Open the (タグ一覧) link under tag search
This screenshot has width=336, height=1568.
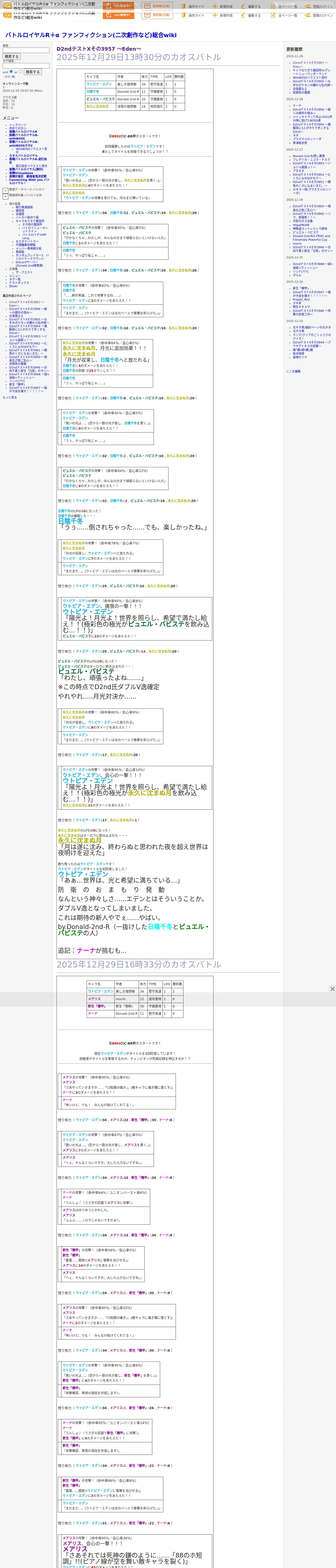(10, 77)
